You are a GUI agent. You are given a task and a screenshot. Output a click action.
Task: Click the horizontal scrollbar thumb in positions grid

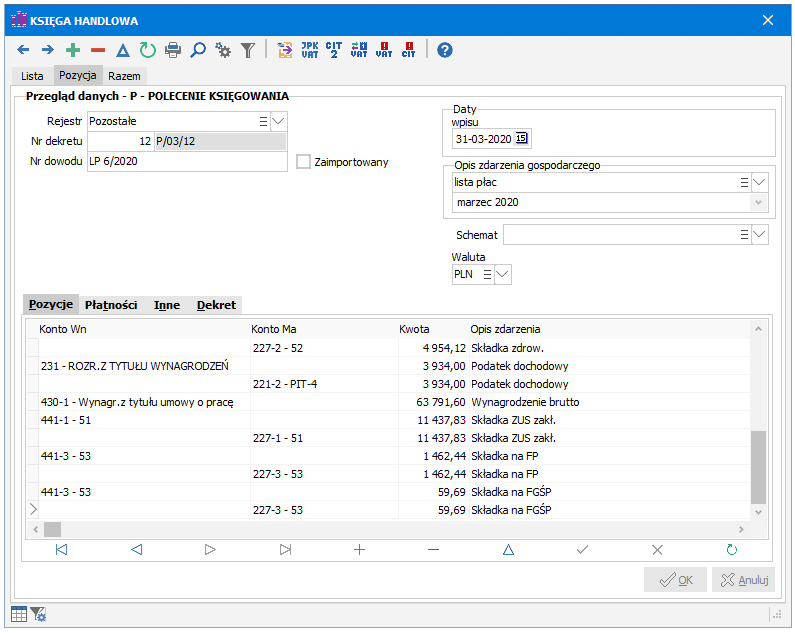pos(52,530)
